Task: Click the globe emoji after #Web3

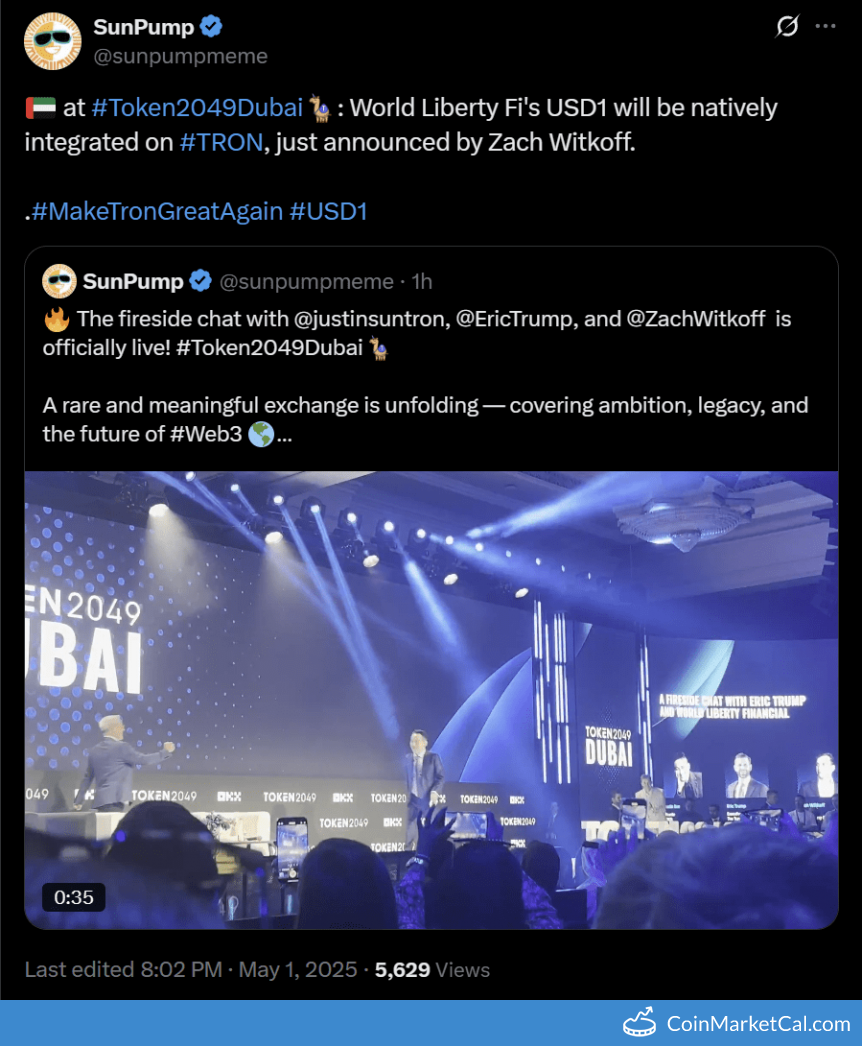Action: click(x=261, y=435)
